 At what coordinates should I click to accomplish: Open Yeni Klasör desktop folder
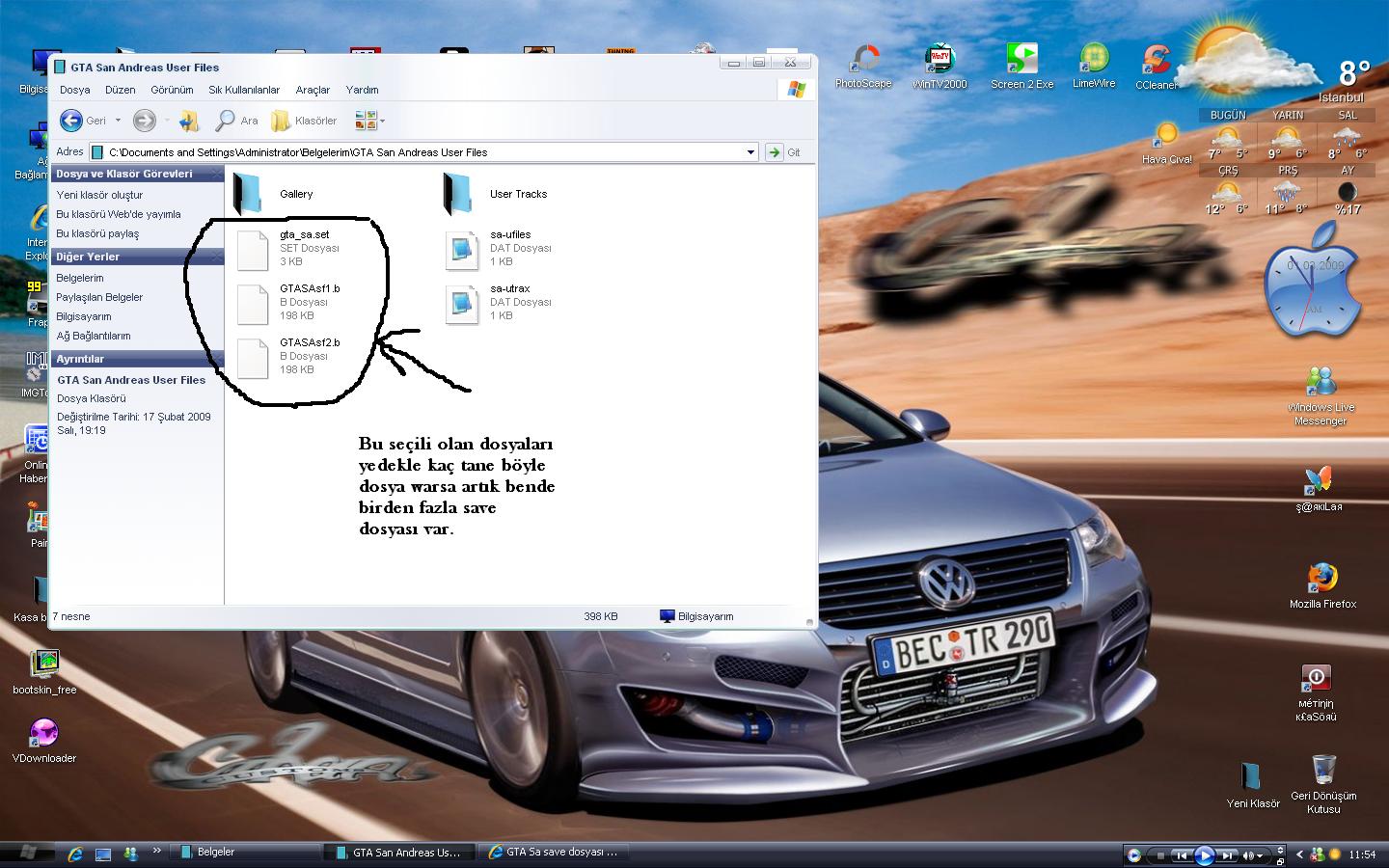(x=1252, y=785)
